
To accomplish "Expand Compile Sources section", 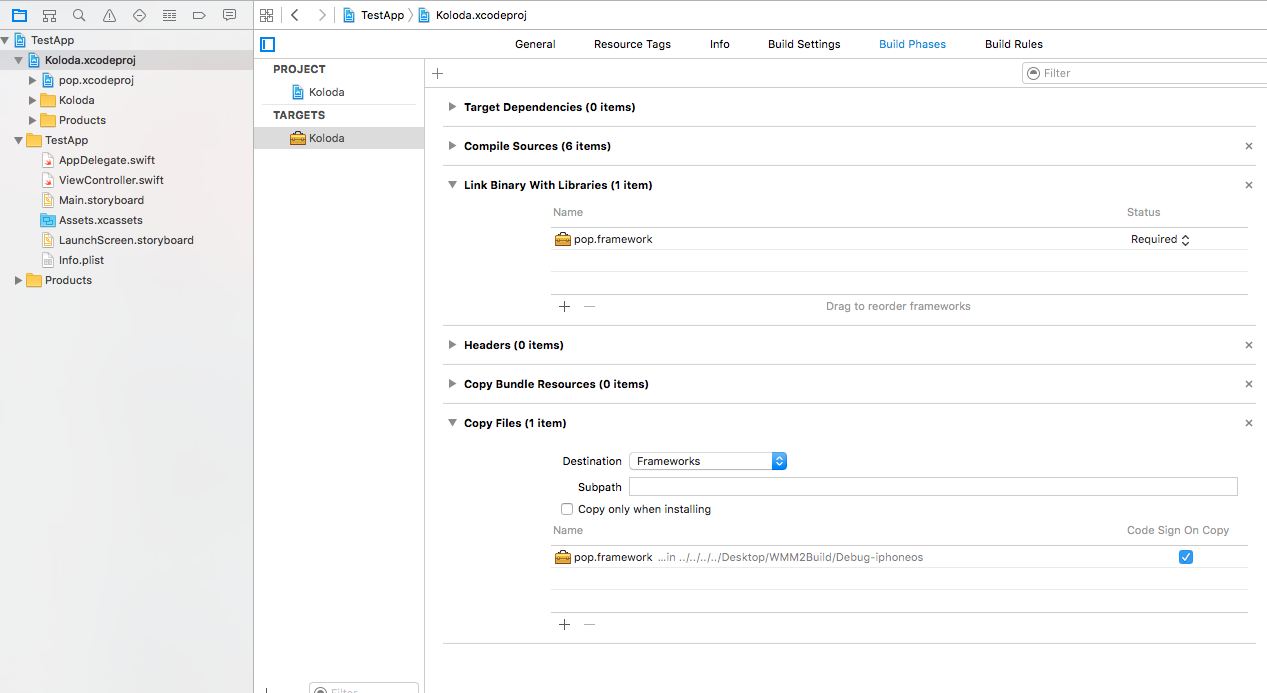I will [452, 146].
